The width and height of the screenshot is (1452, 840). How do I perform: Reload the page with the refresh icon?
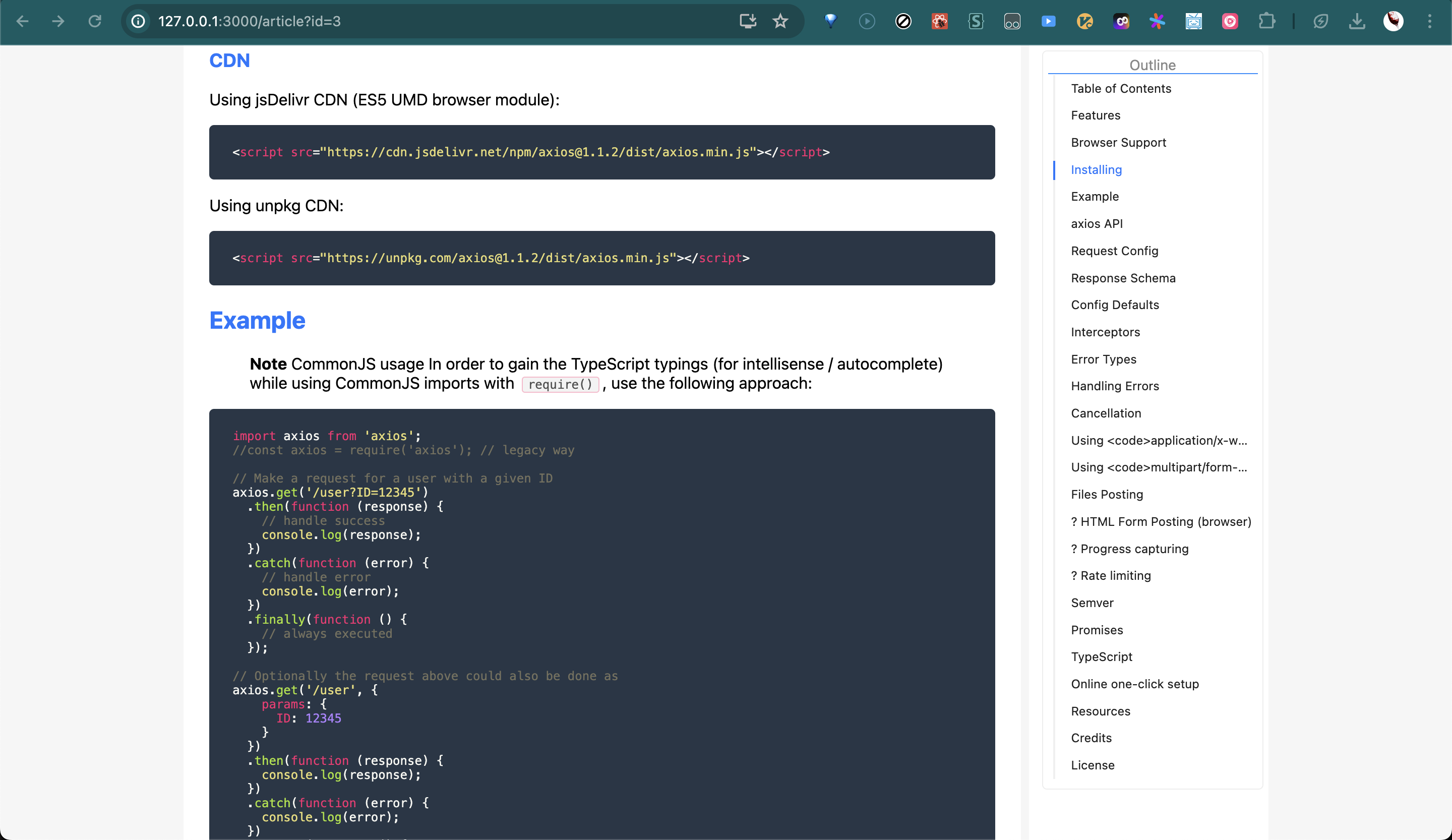94,21
